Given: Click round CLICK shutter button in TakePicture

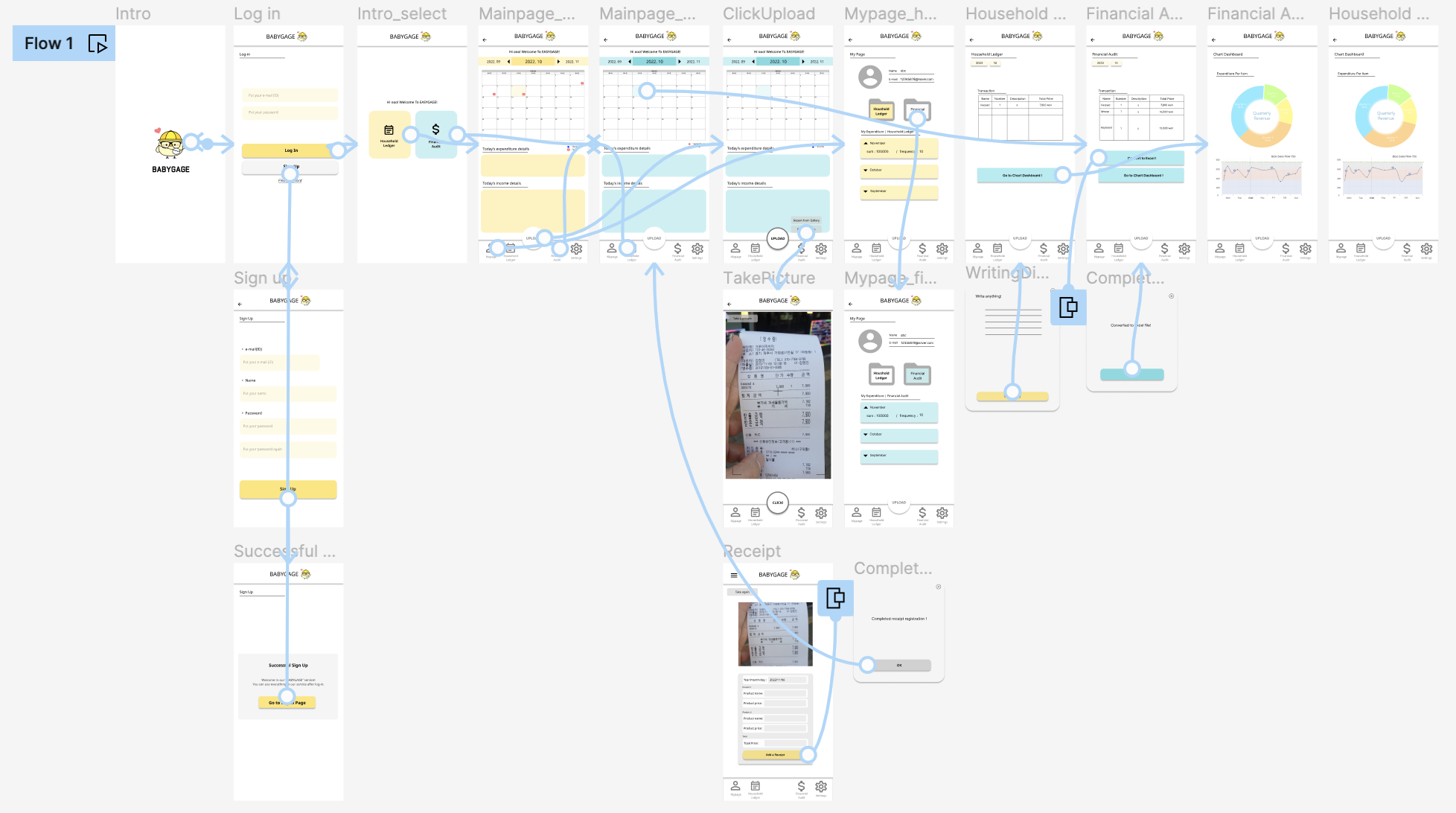Looking at the screenshot, I should [x=777, y=503].
